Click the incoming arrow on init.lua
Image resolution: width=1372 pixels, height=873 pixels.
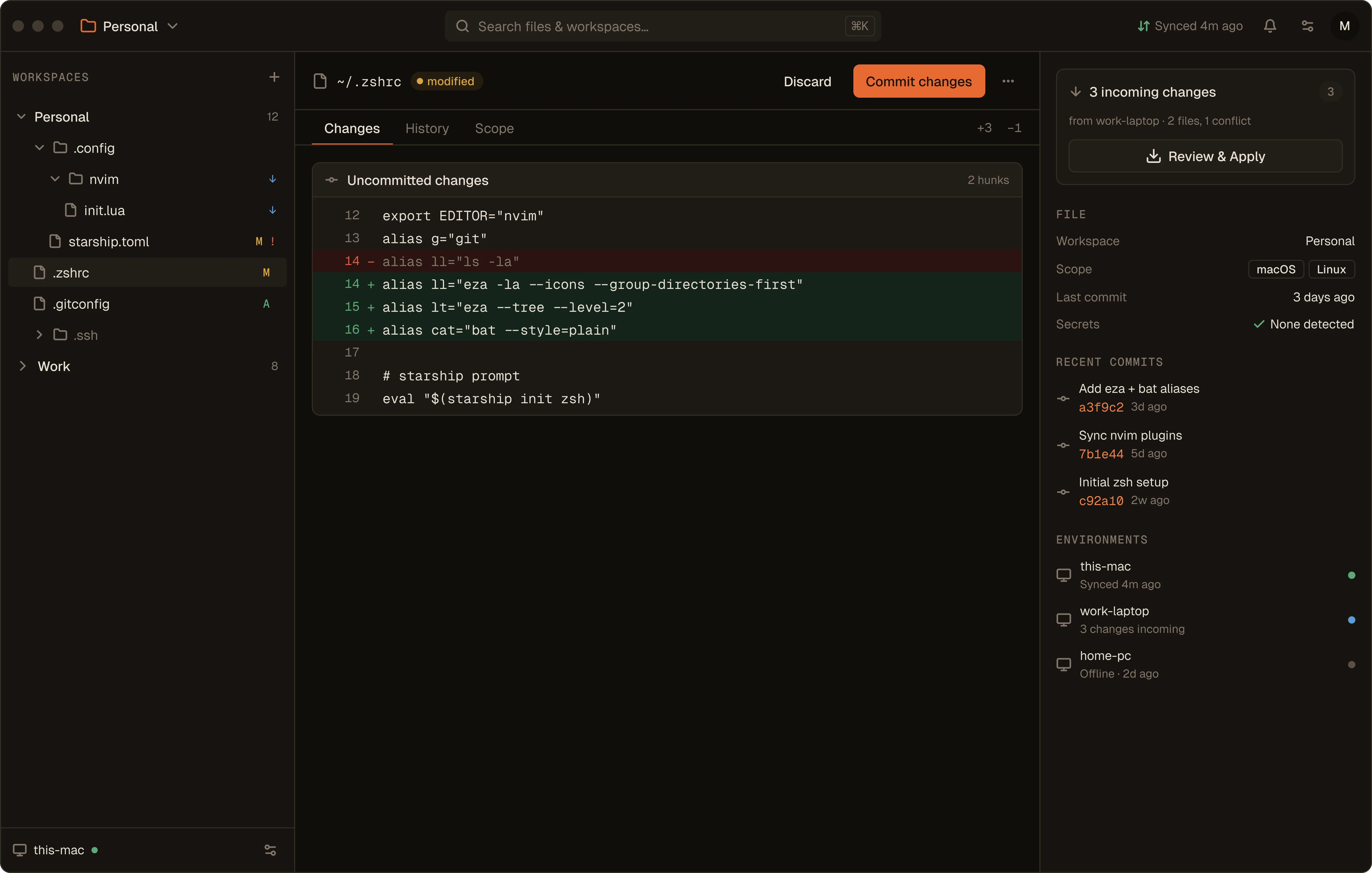pos(272,210)
